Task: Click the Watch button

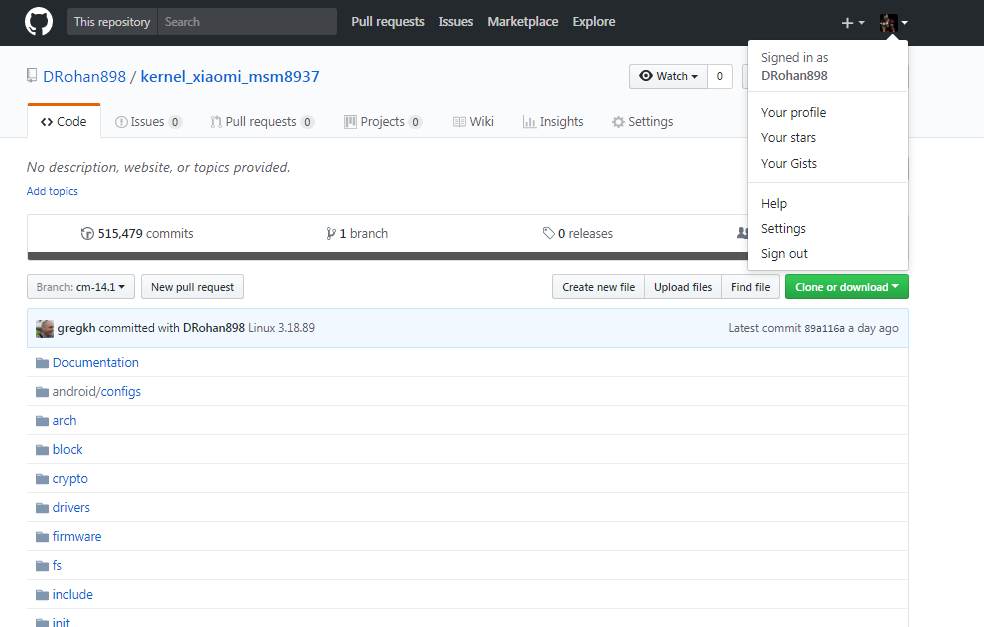Action: click(668, 76)
